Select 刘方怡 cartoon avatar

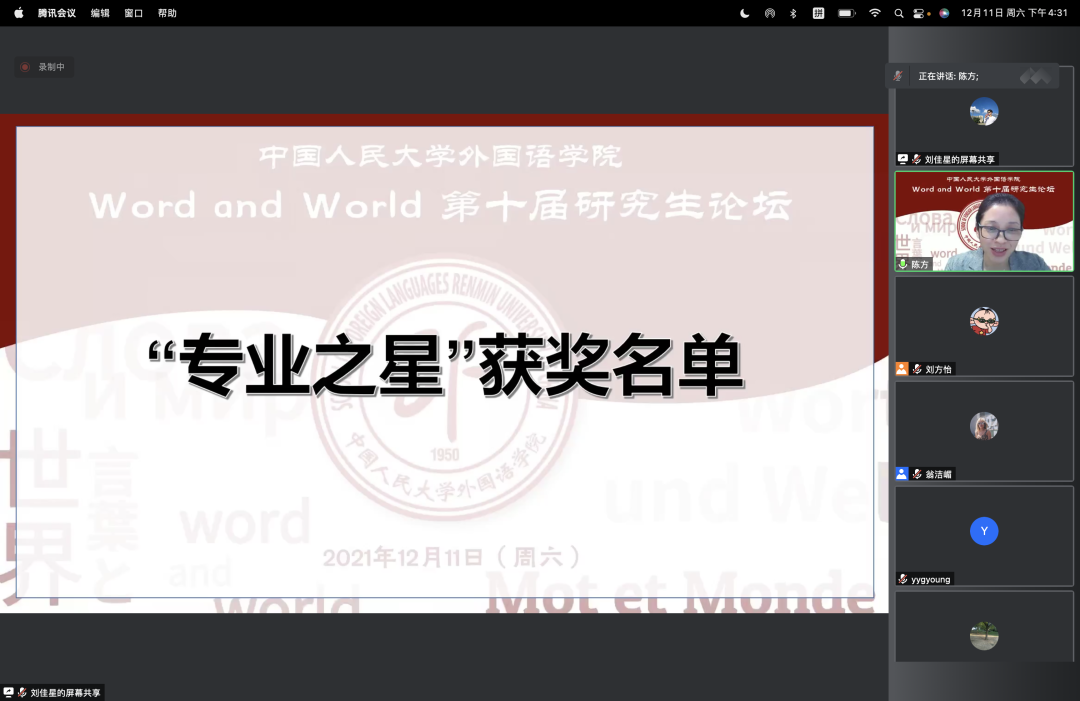tap(984, 321)
